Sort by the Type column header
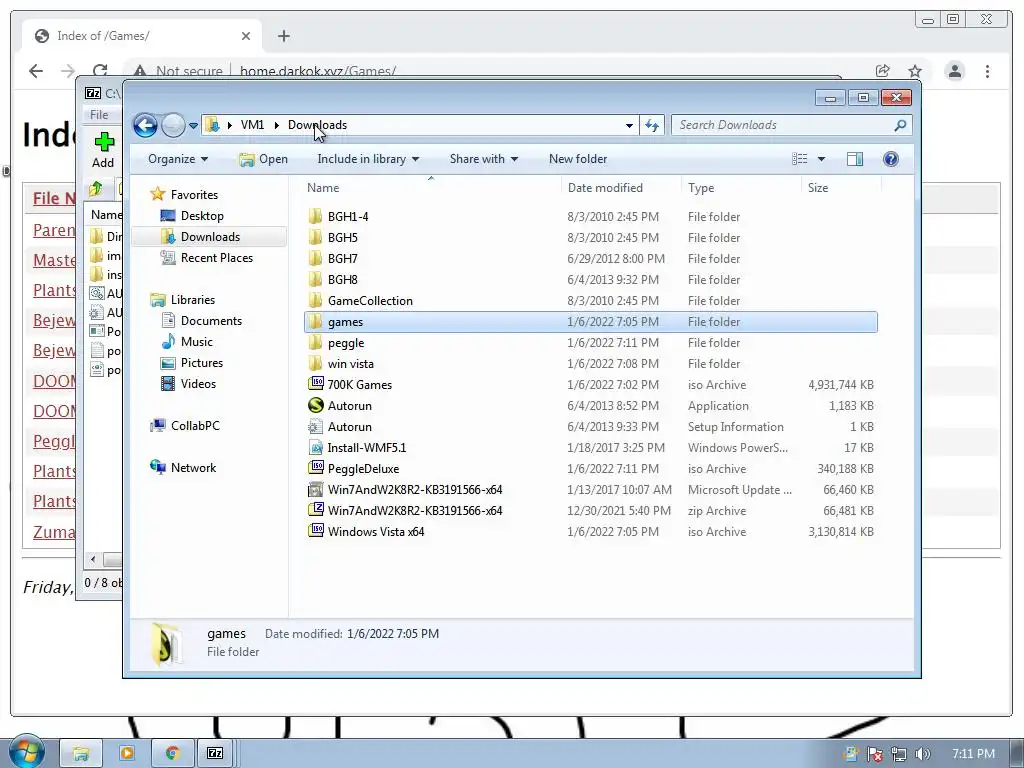 [x=701, y=187]
